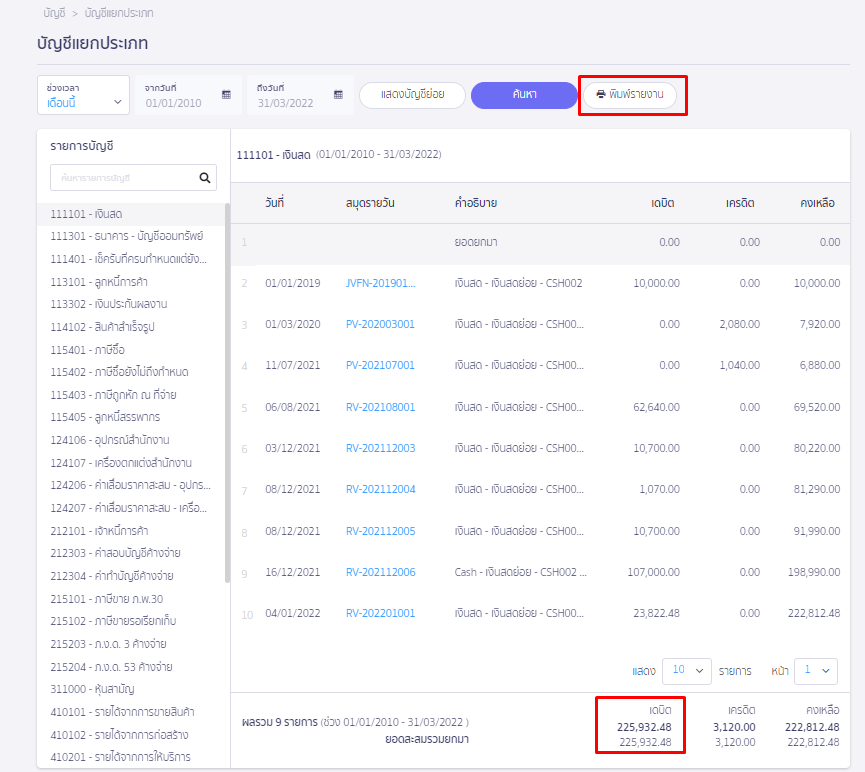Viewport: 865px width, 772px height.
Task: Open the หน้า page number dropdown
Action: (816, 671)
